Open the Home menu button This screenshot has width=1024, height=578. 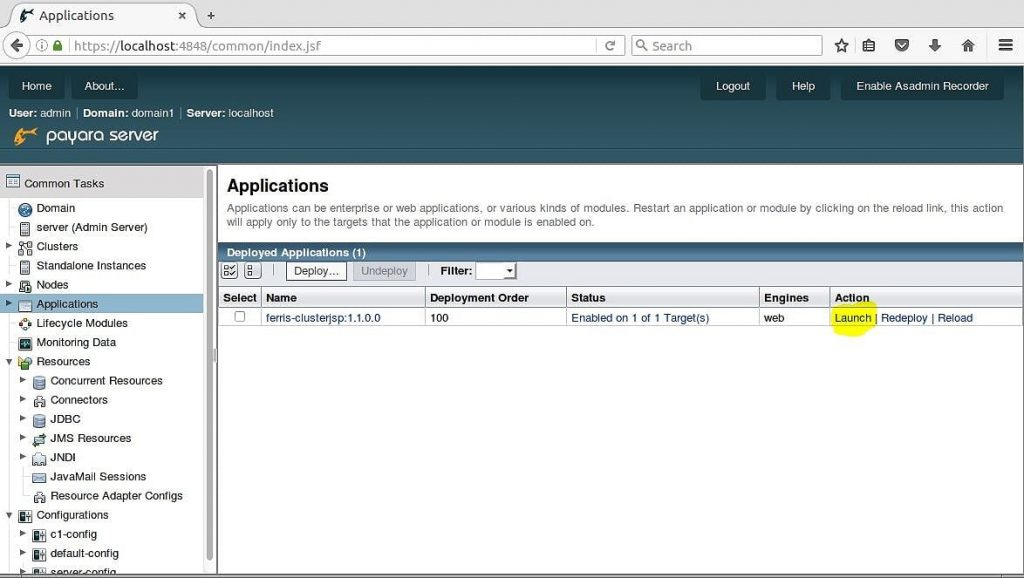tap(37, 86)
